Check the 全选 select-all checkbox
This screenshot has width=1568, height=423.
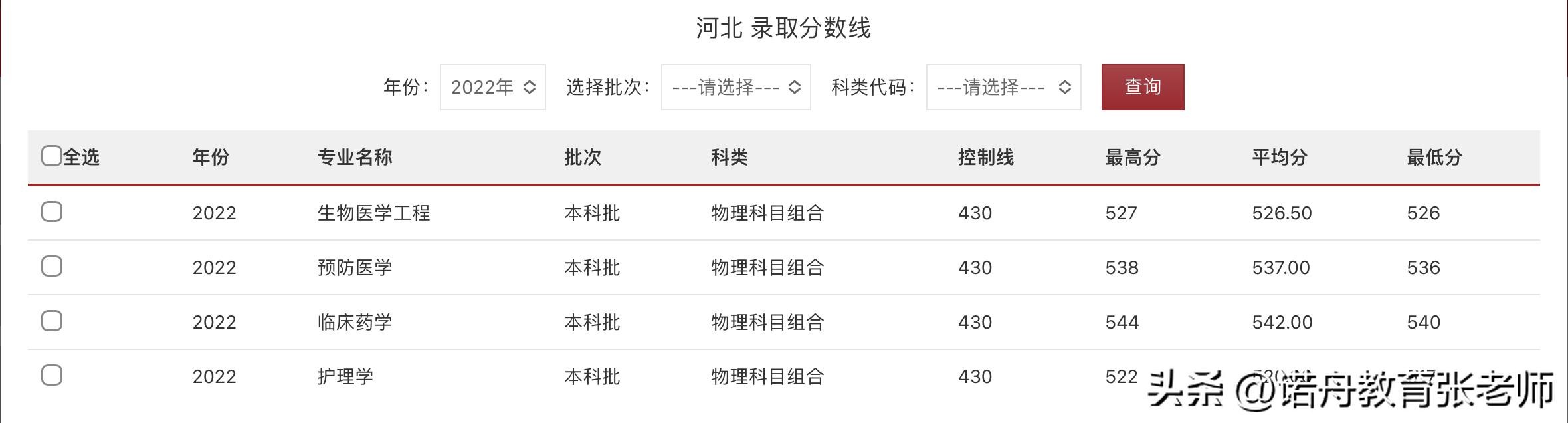click(52, 156)
